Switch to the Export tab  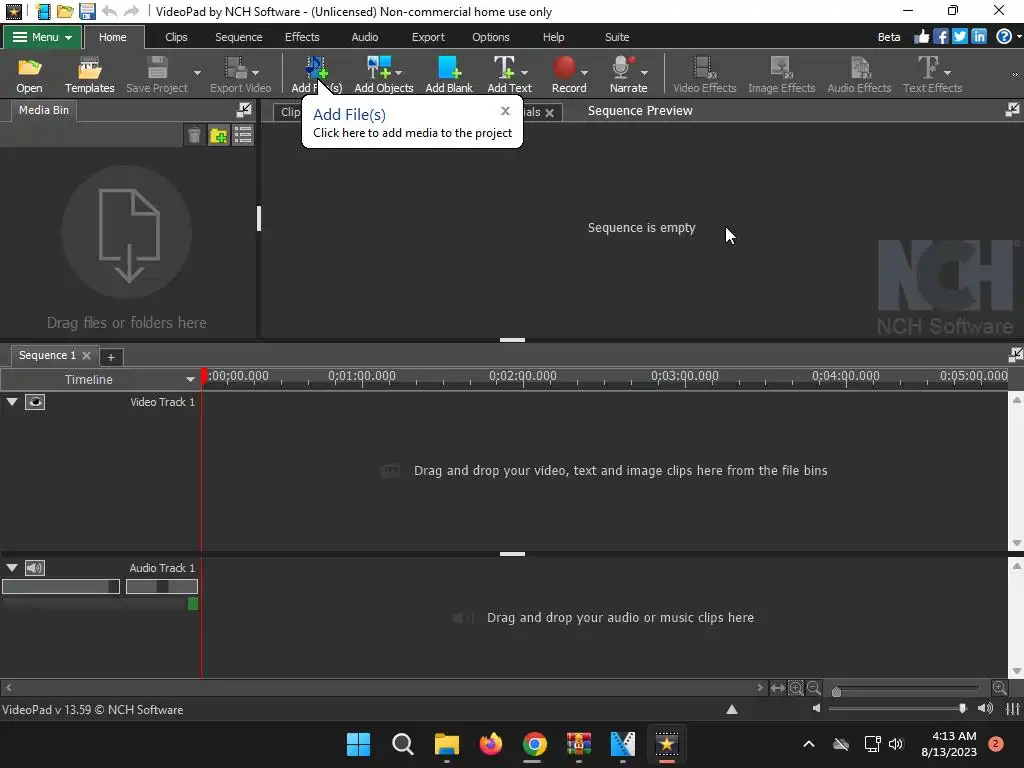(x=428, y=37)
